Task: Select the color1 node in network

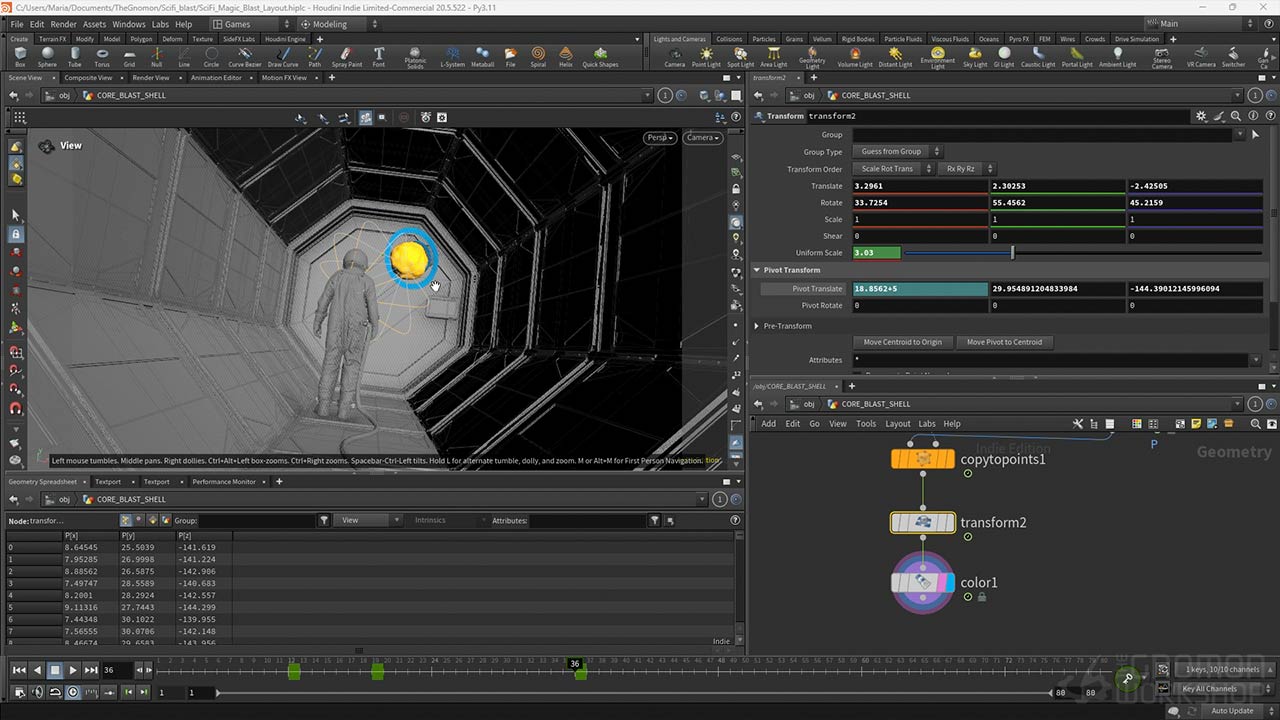Action: point(922,582)
